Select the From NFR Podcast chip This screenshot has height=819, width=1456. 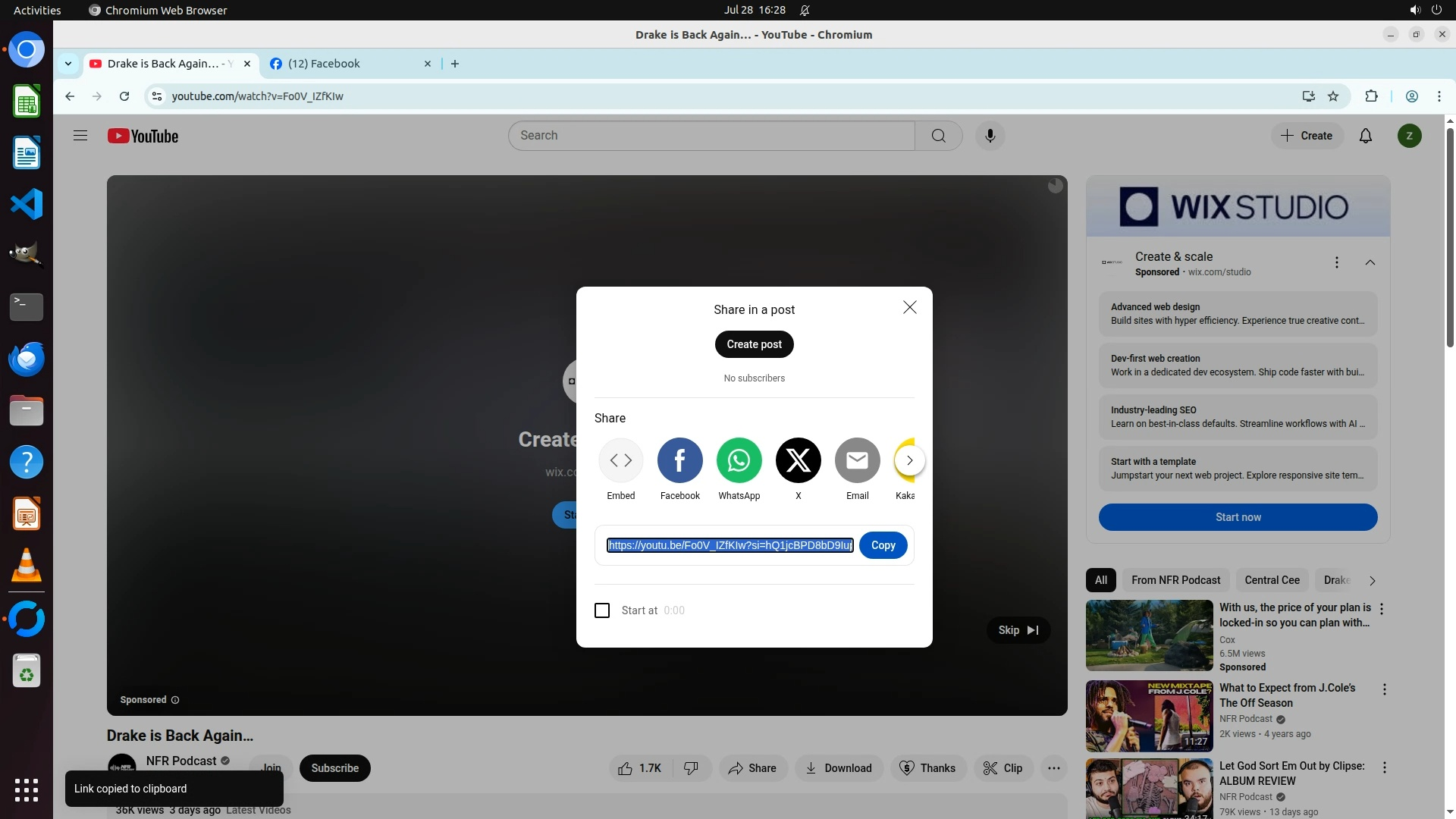1175,580
